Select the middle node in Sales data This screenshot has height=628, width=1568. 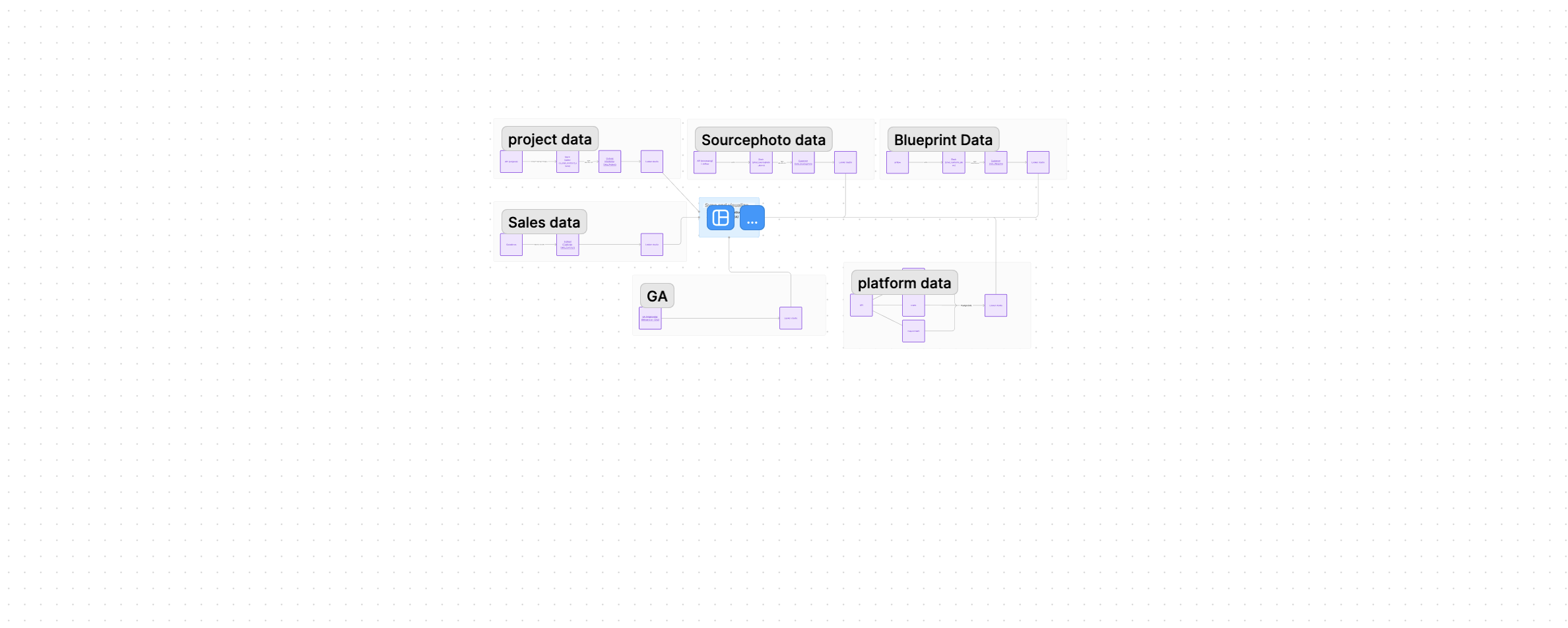pos(568,245)
